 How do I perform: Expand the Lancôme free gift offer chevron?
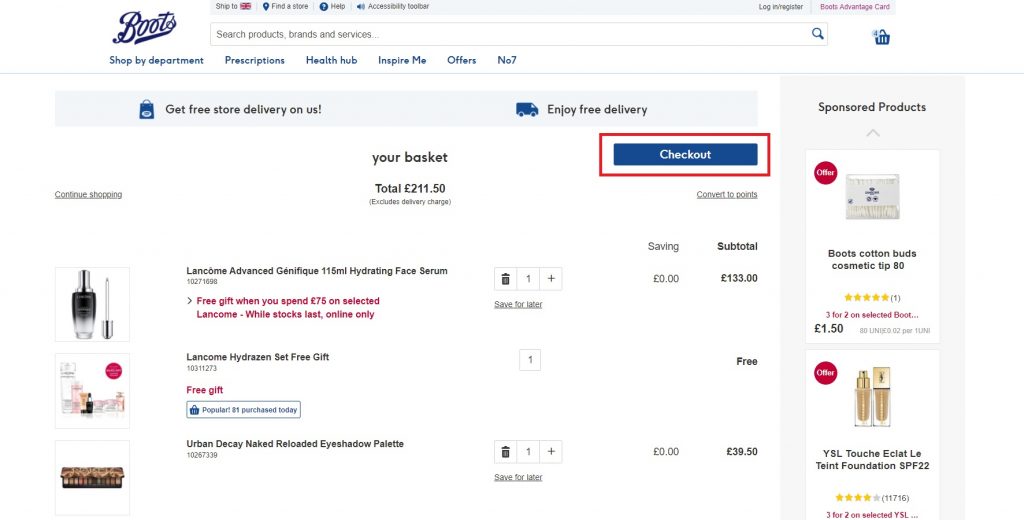point(190,301)
